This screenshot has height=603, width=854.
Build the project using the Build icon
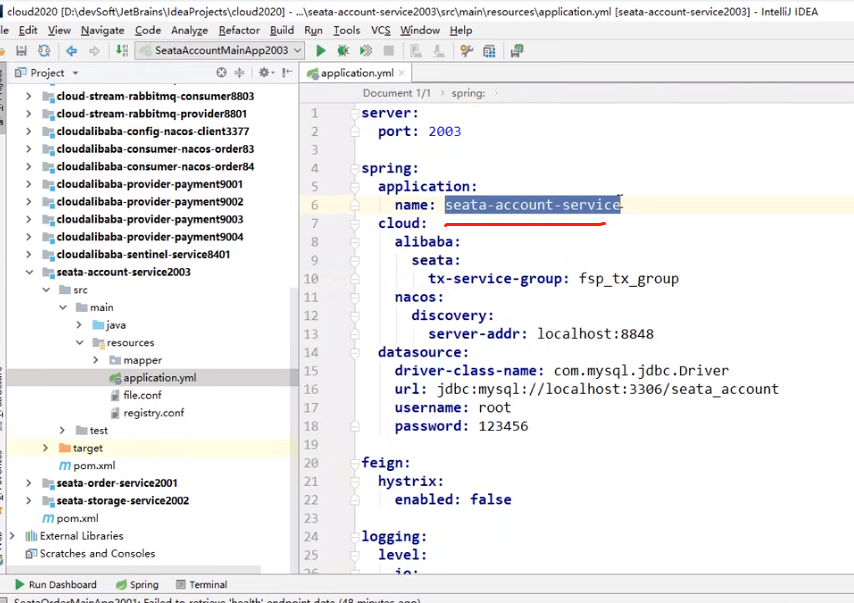(122, 50)
